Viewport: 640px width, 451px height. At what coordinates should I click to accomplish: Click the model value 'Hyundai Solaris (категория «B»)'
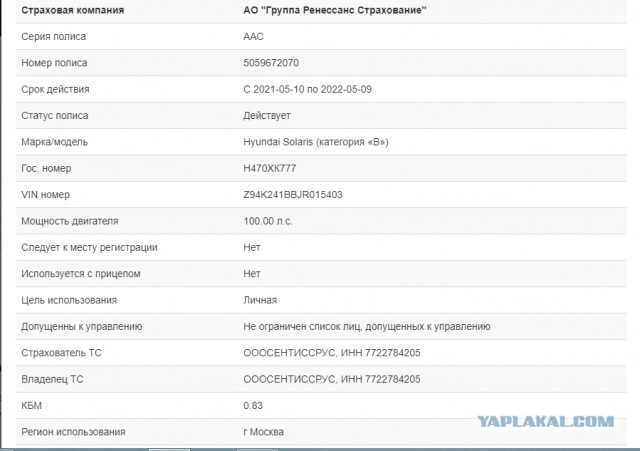[316, 142]
